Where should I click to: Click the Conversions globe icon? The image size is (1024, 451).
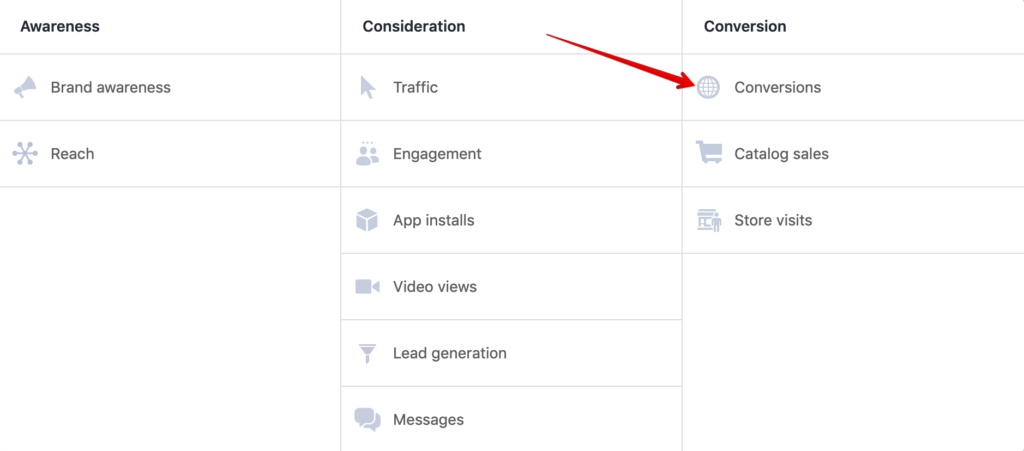[x=708, y=87]
